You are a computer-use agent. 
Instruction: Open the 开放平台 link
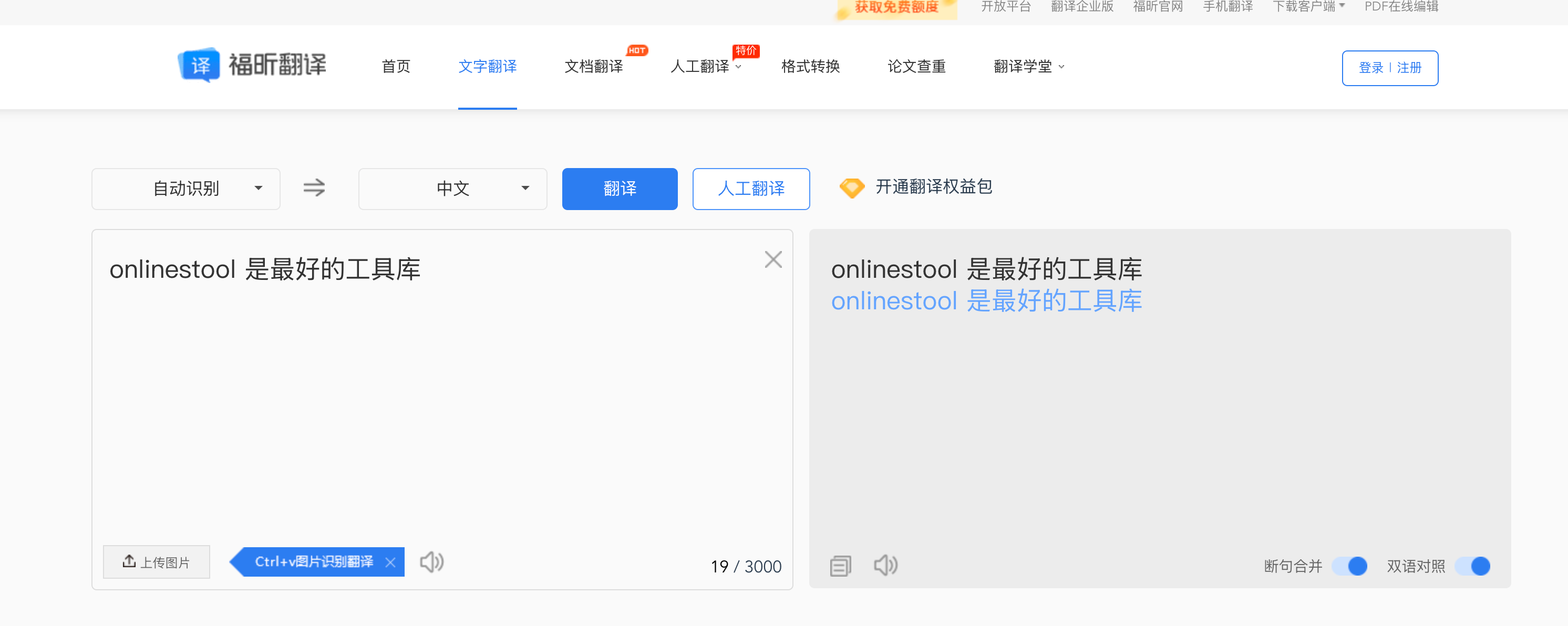click(1006, 7)
